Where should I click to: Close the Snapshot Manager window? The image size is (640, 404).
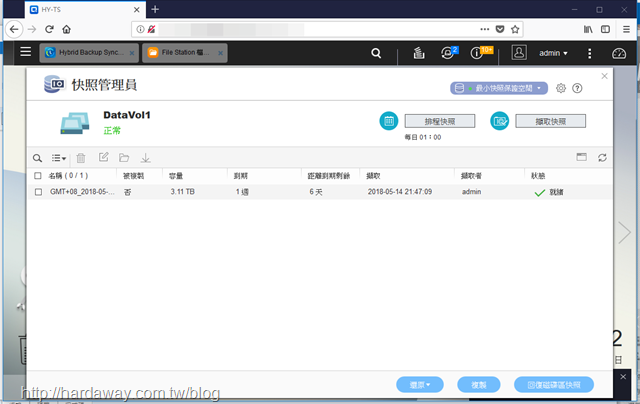(604, 76)
